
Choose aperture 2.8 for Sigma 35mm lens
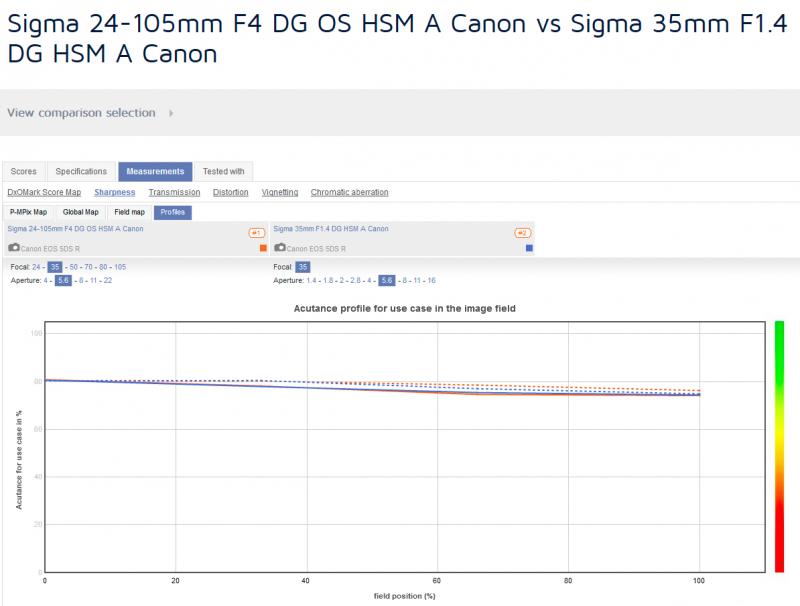click(x=356, y=281)
